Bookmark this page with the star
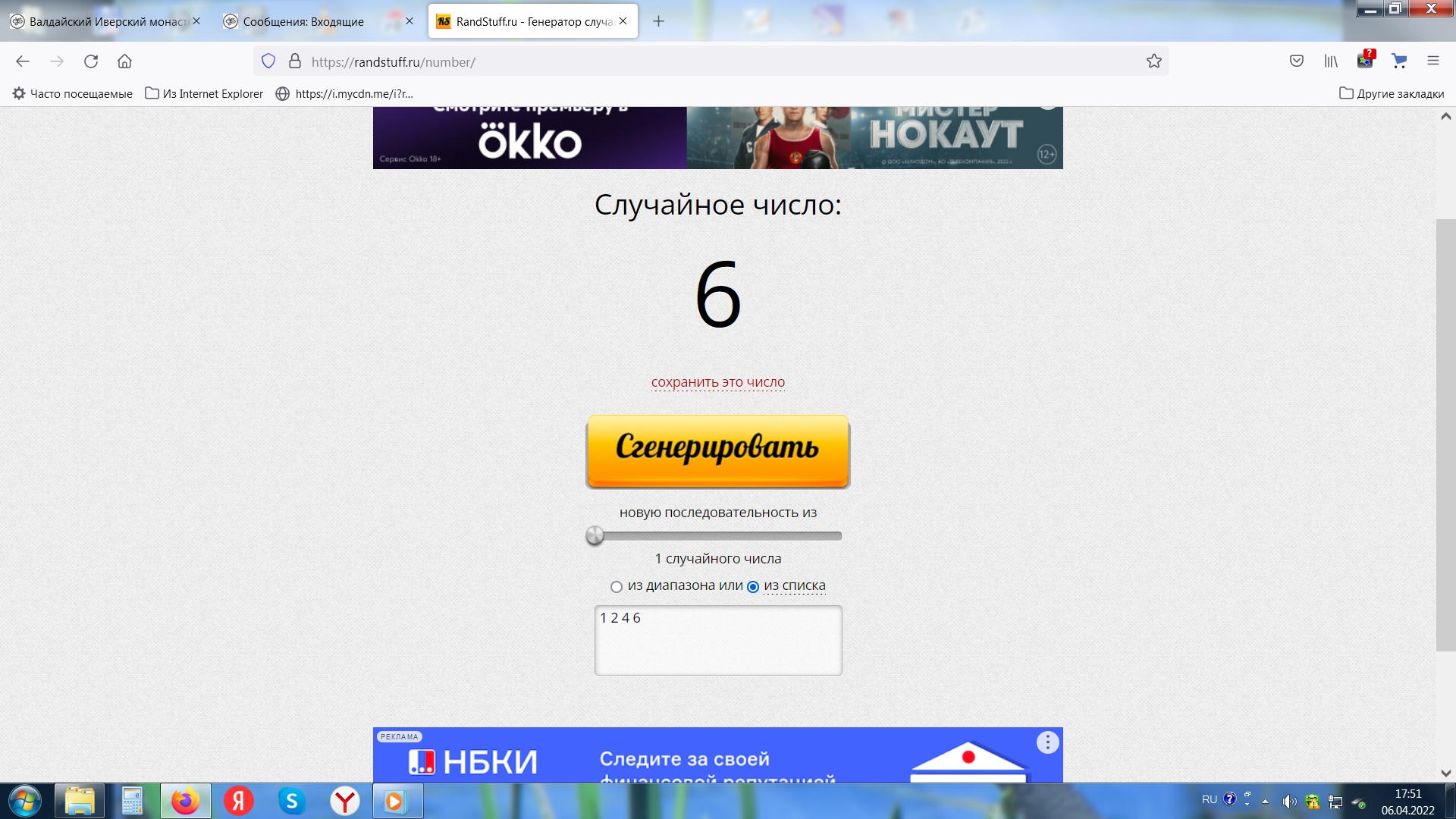Viewport: 1456px width, 819px height. (1153, 61)
